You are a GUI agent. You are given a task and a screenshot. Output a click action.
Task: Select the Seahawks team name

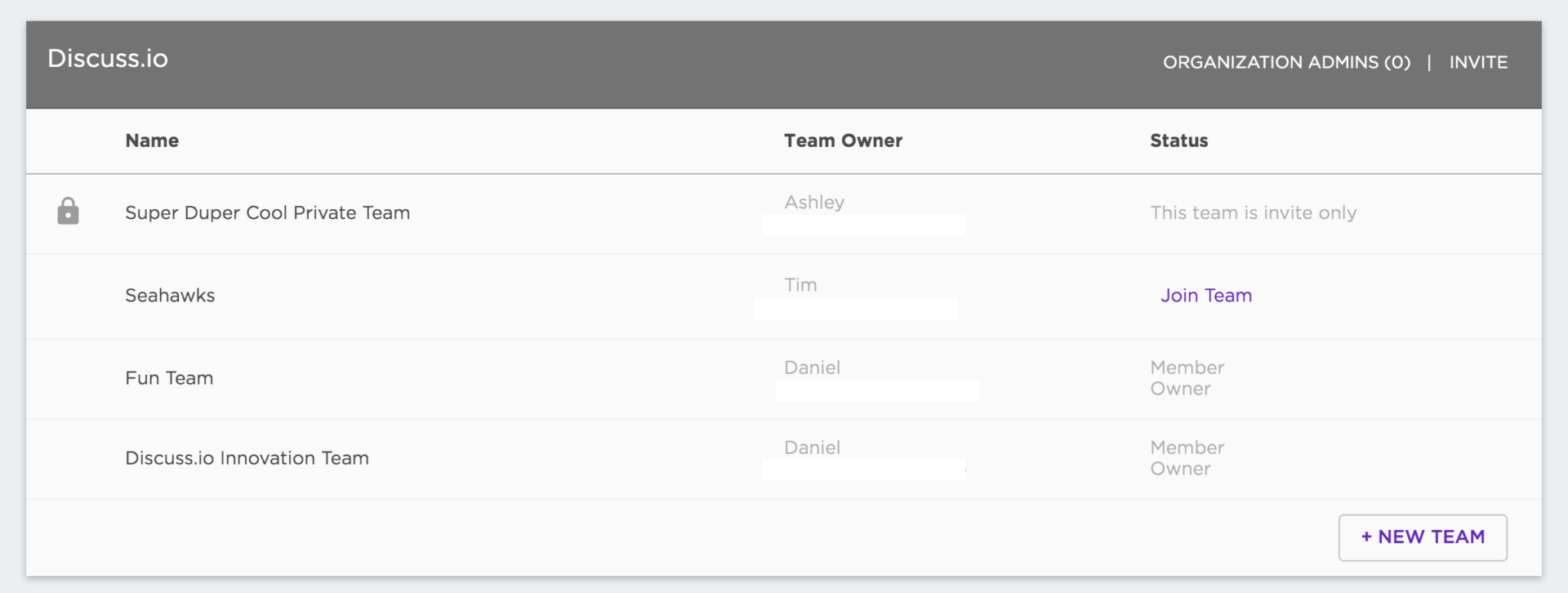click(170, 296)
